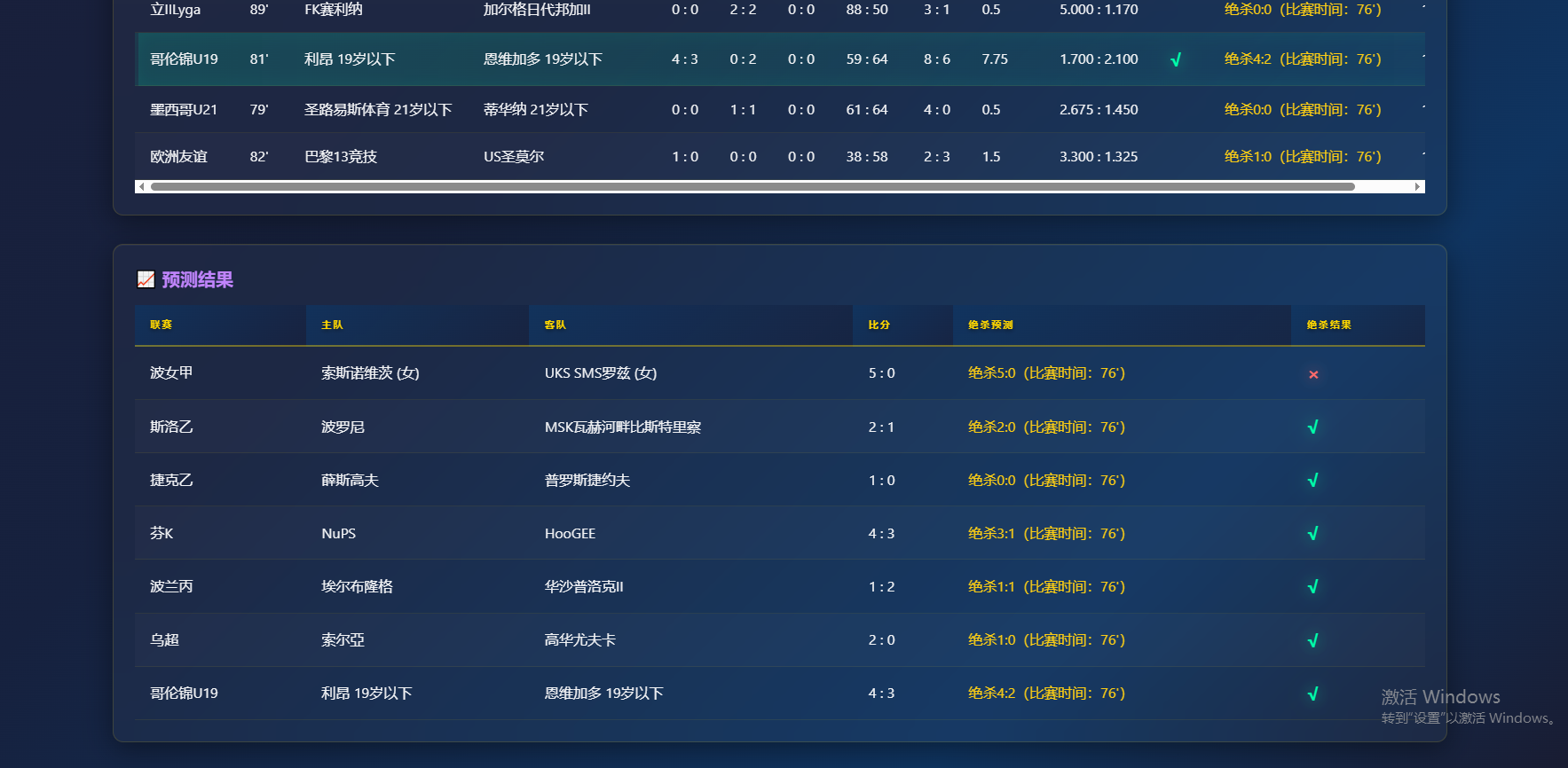Select the 芬K league cell
The image size is (1568, 768).
click(x=162, y=533)
